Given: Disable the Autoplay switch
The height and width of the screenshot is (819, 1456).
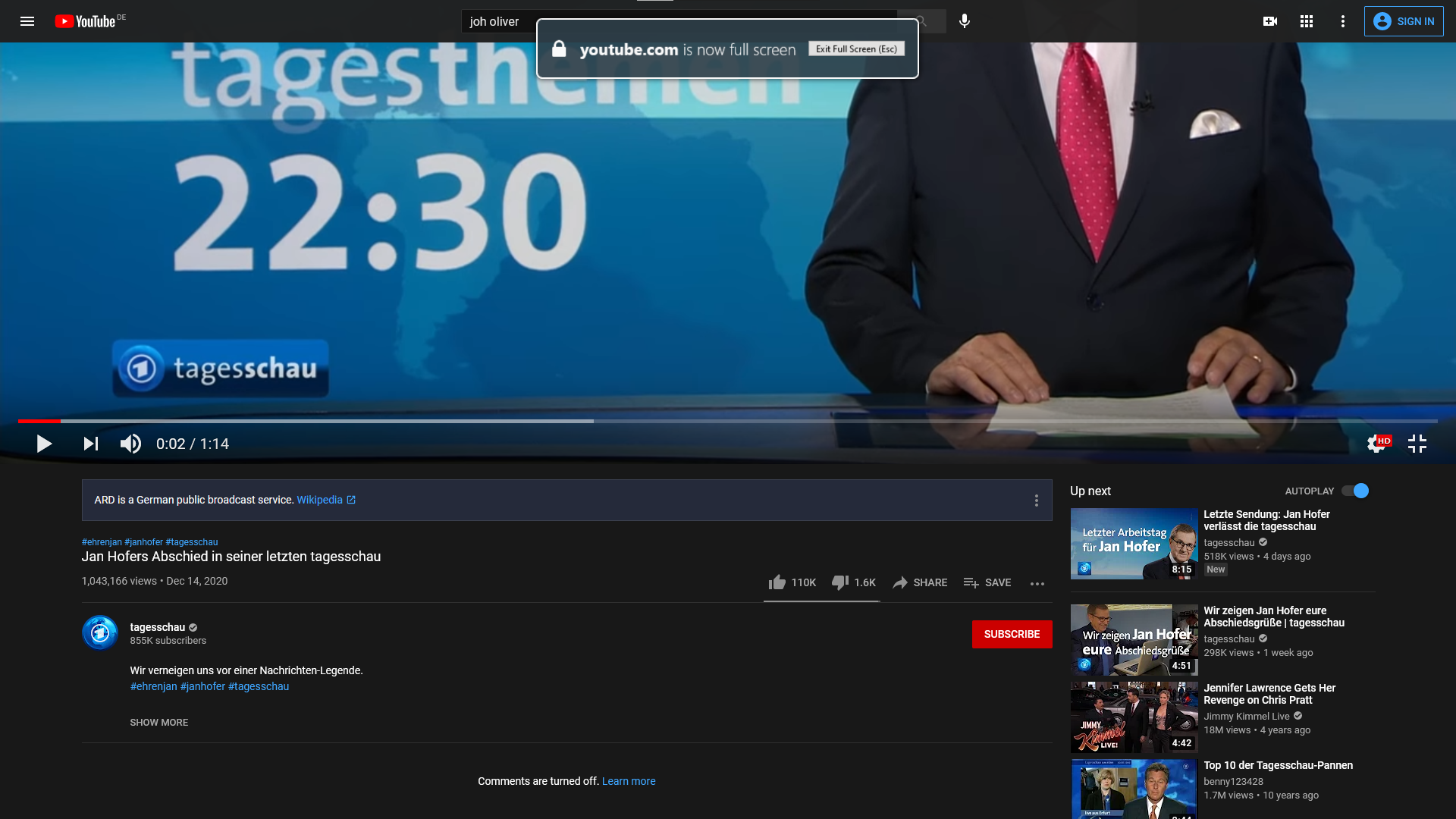Looking at the screenshot, I should (1355, 491).
